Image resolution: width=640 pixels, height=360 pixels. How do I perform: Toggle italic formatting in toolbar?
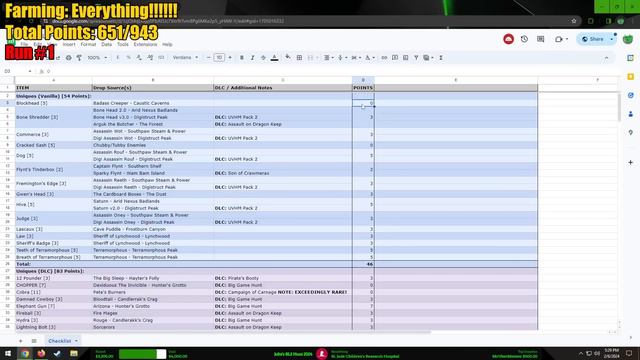tap(252, 58)
